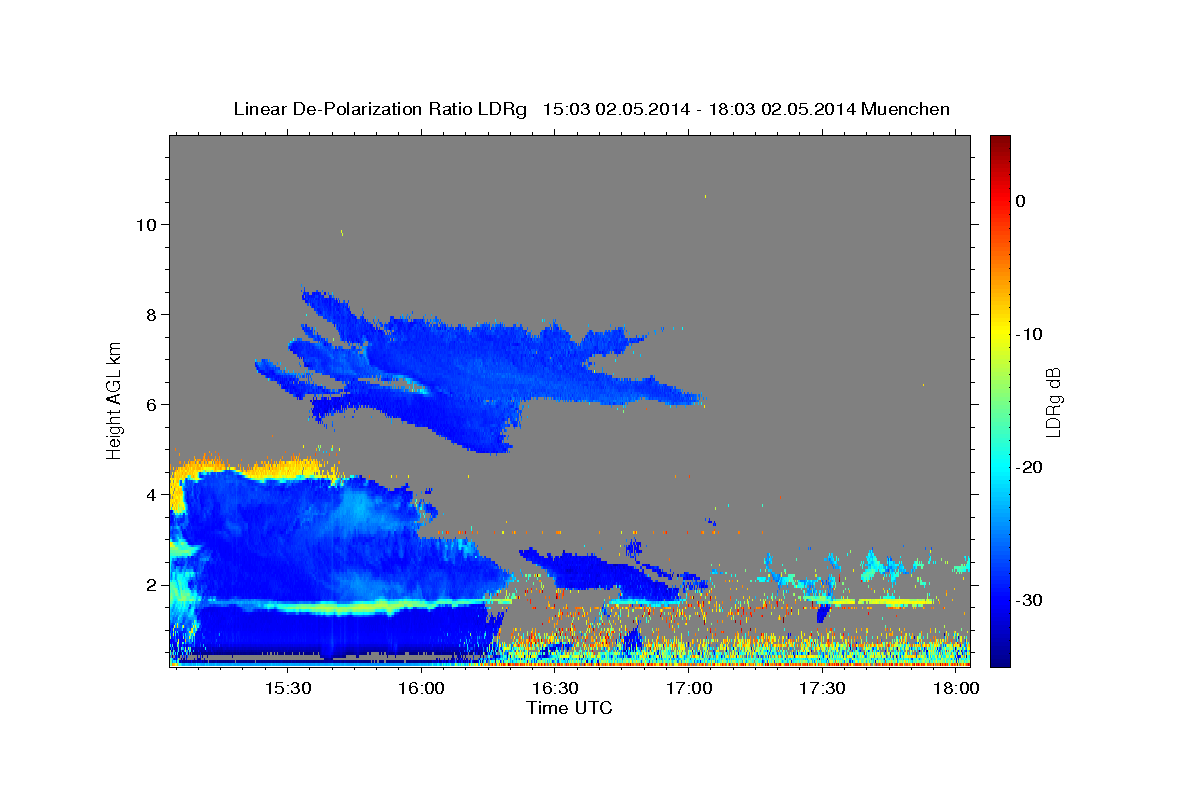Click the dark red top of the colorbar
Viewport: 1200px width, 800px height.
[x=1000, y=143]
